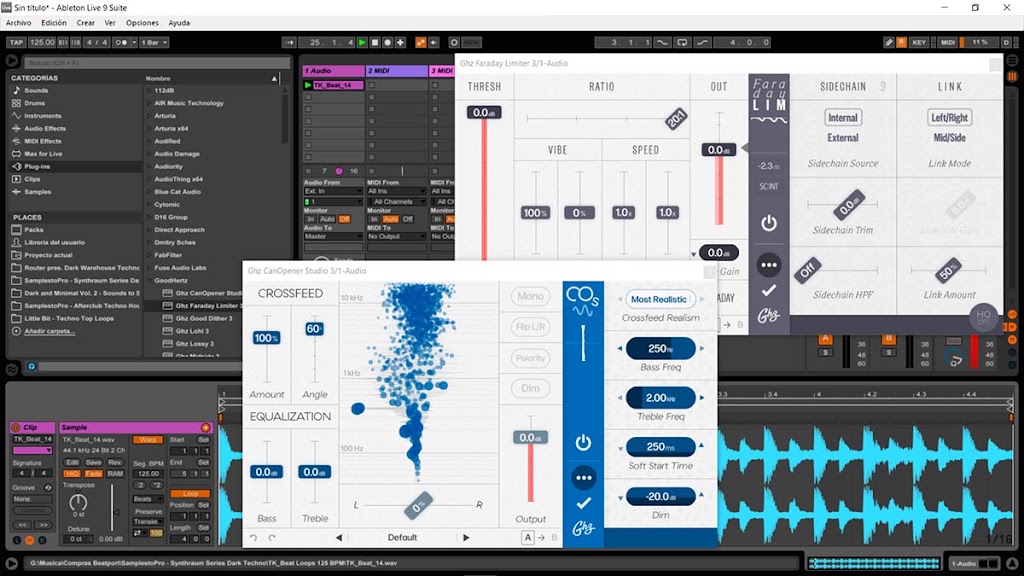This screenshot has height=576, width=1024.
Task: Click Flip L/R button in CanOpener
Action: (530, 327)
